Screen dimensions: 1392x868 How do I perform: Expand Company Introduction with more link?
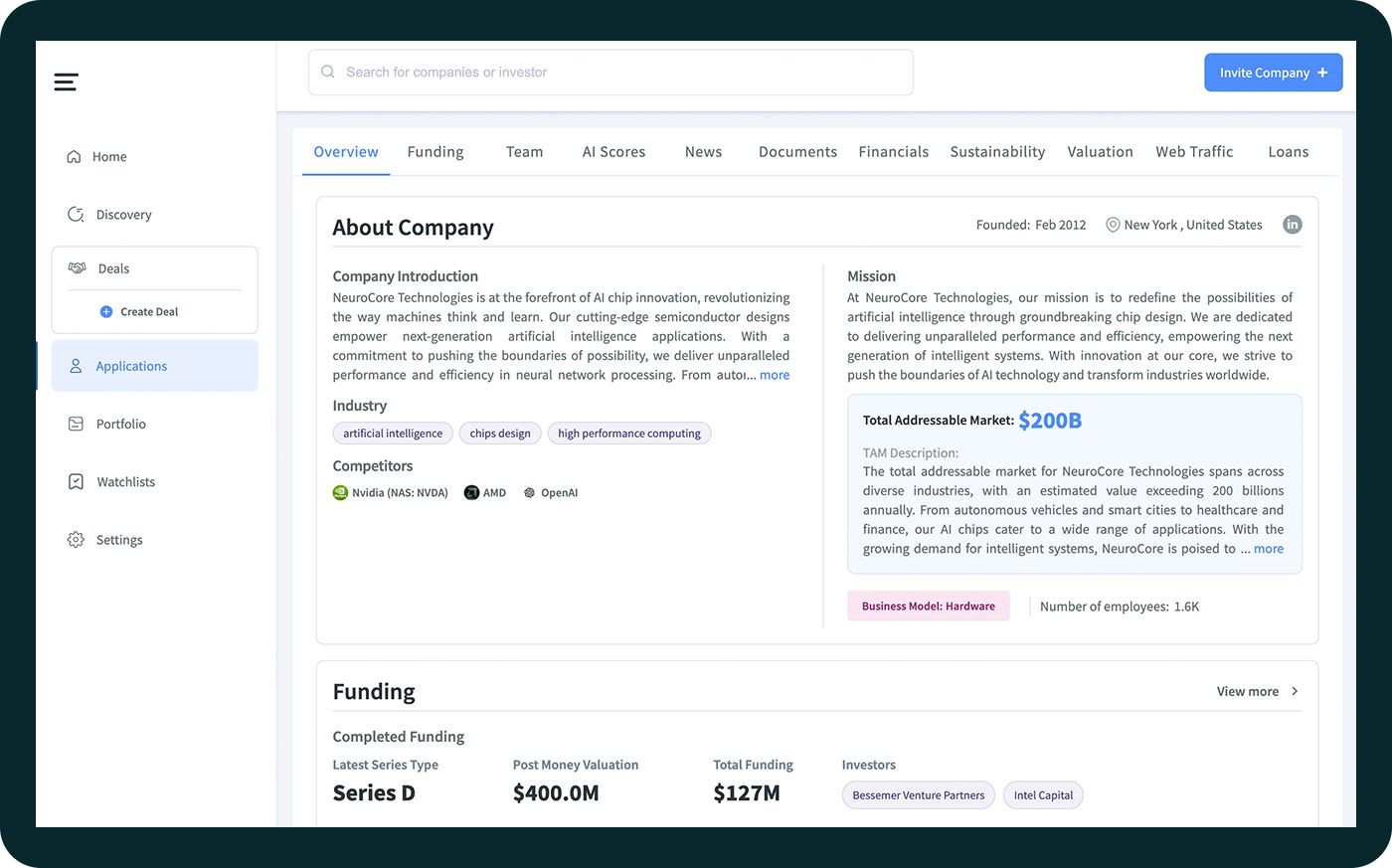(x=775, y=375)
